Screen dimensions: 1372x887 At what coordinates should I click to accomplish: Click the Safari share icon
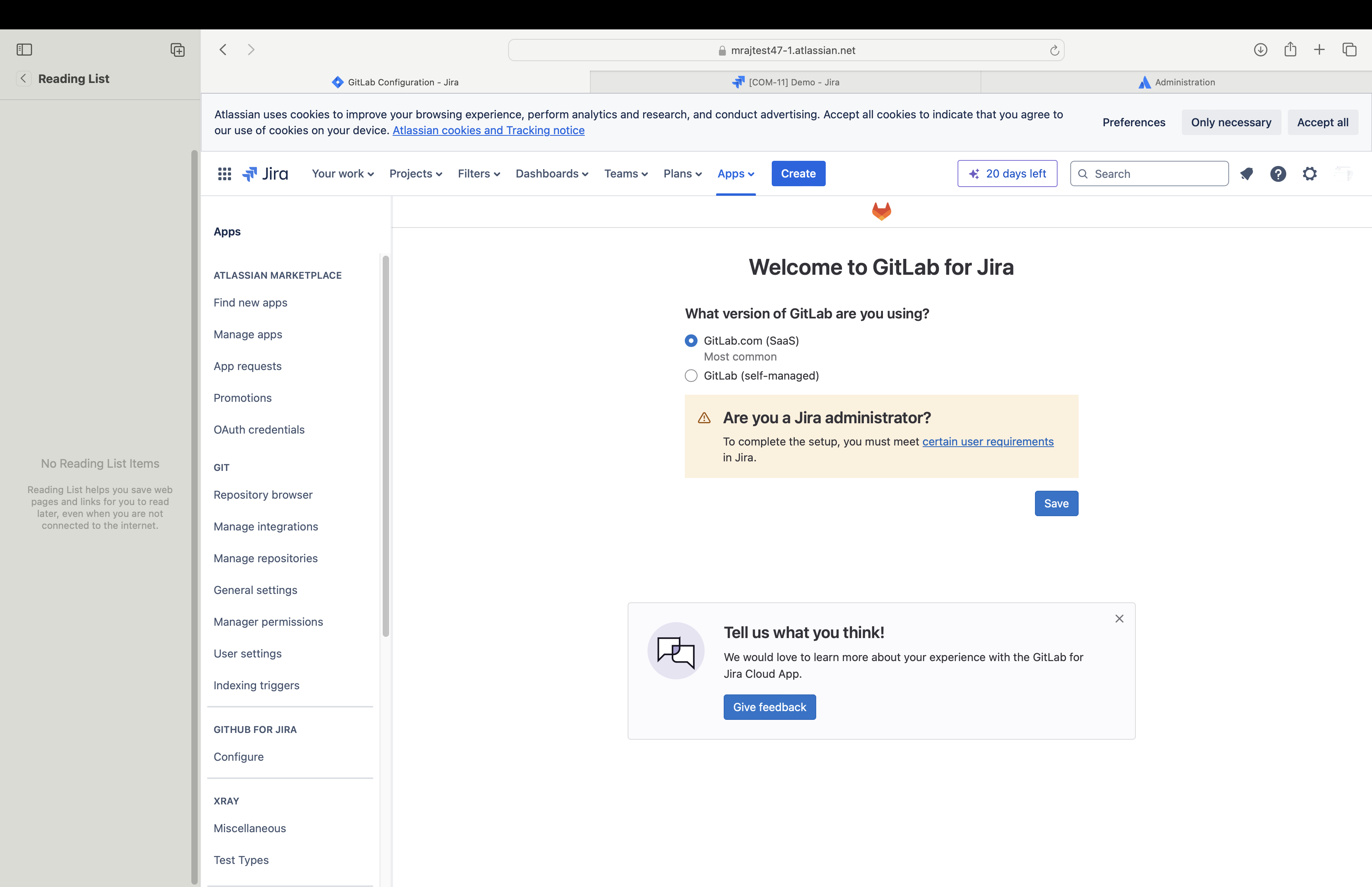pos(1290,50)
